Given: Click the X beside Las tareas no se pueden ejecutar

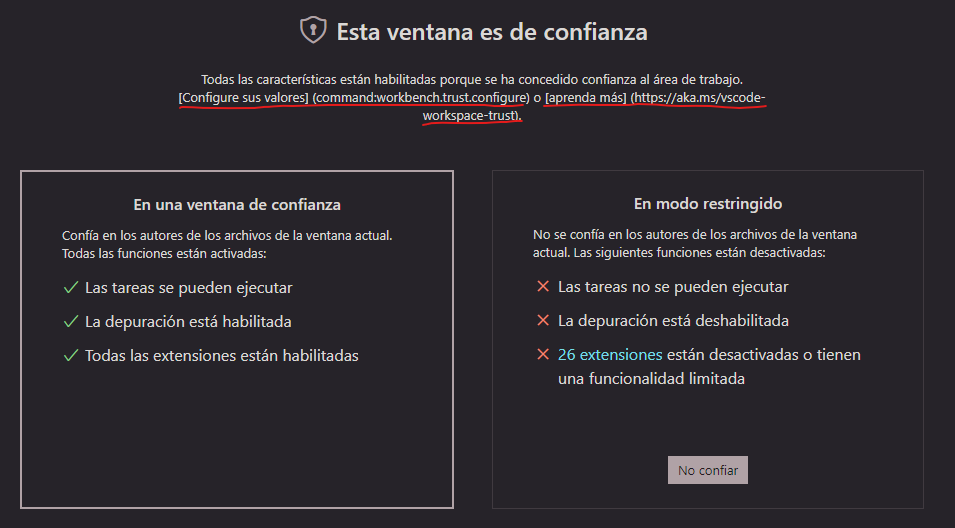Looking at the screenshot, I should coord(543,286).
